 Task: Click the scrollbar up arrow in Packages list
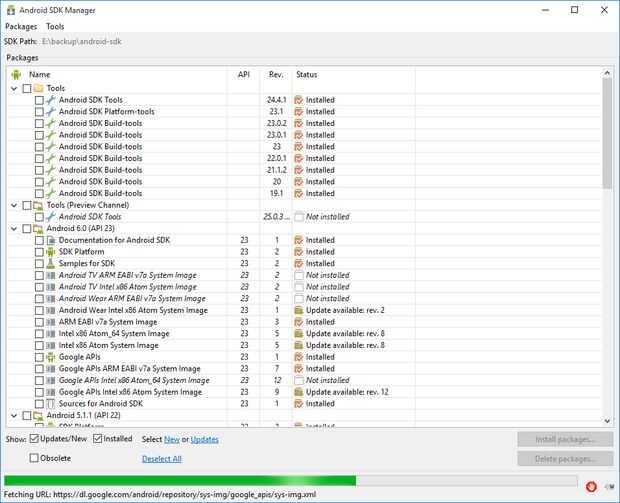click(x=607, y=72)
